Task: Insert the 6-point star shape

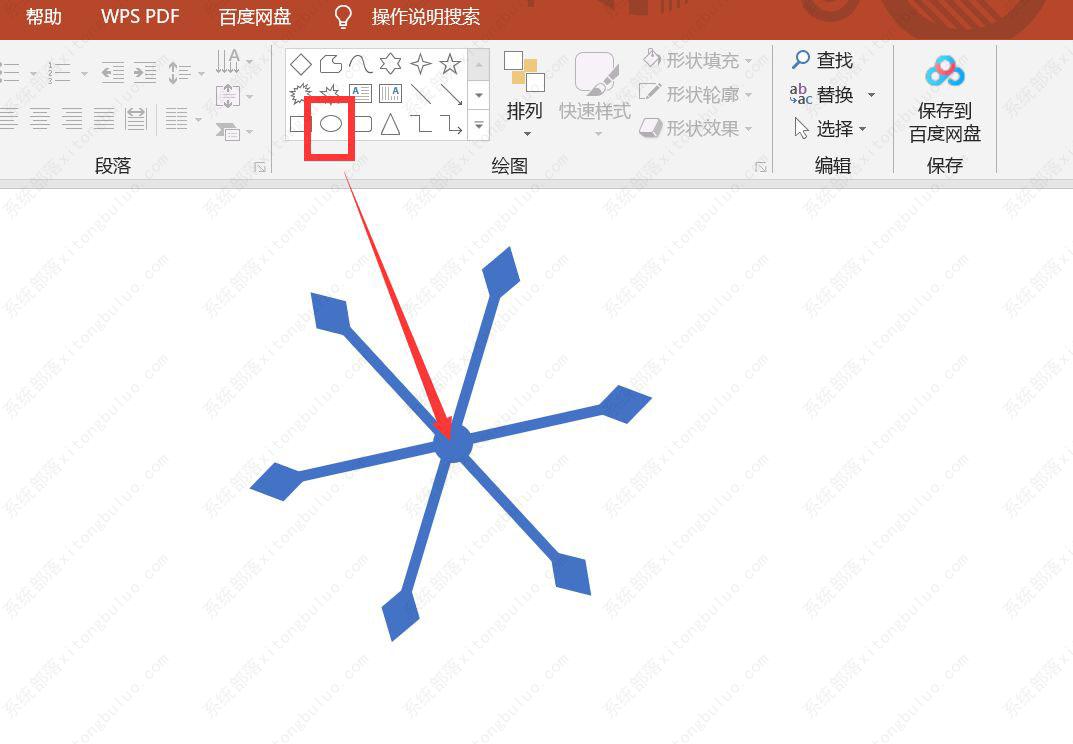Action: (390, 64)
